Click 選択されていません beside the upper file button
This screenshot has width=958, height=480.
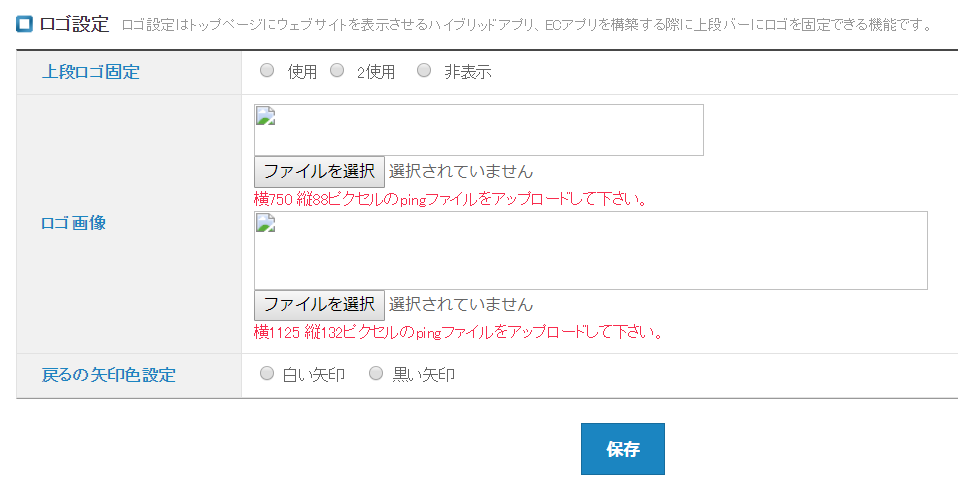[x=461, y=171]
